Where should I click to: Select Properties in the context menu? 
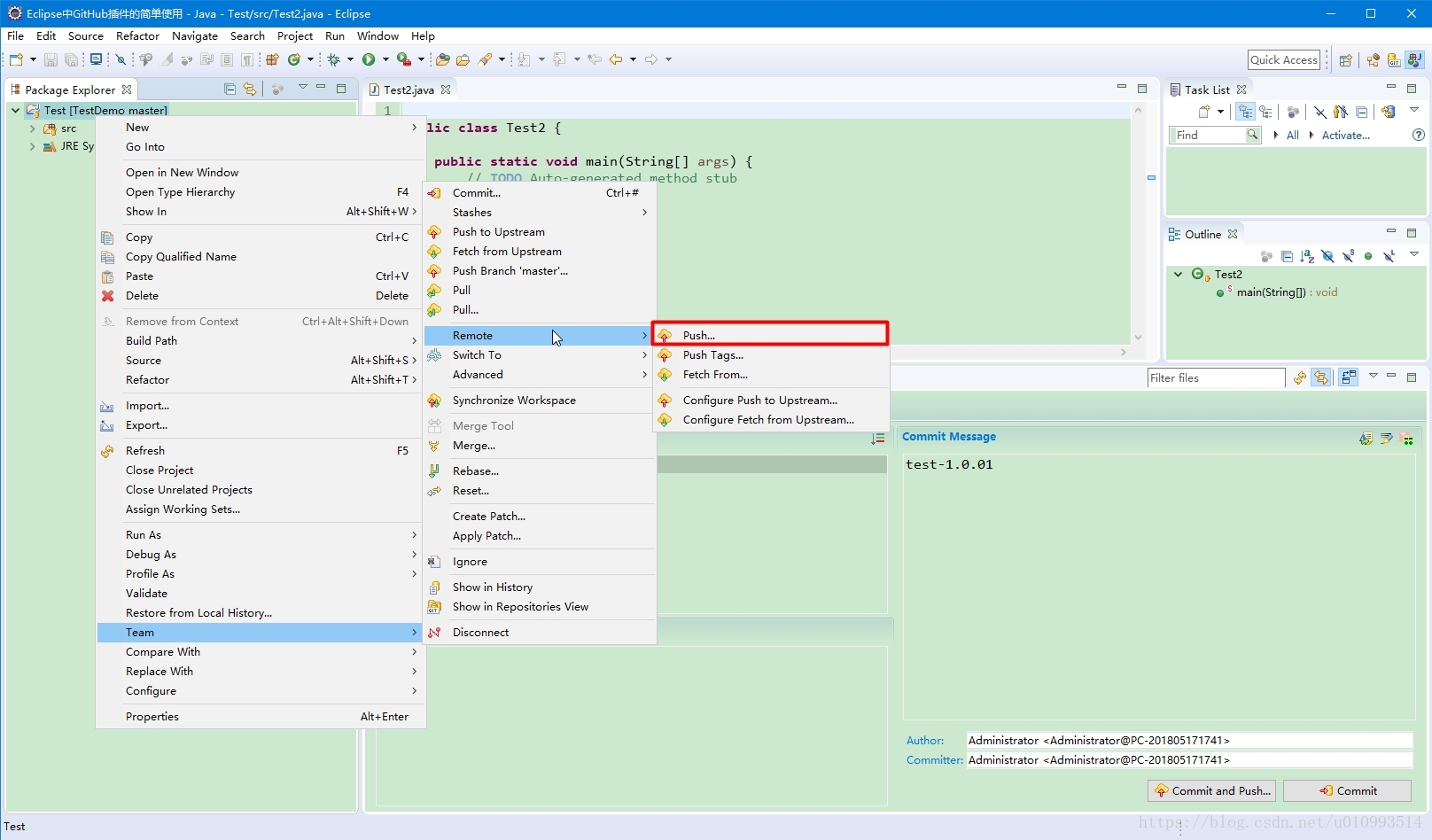pyautogui.click(x=261, y=716)
